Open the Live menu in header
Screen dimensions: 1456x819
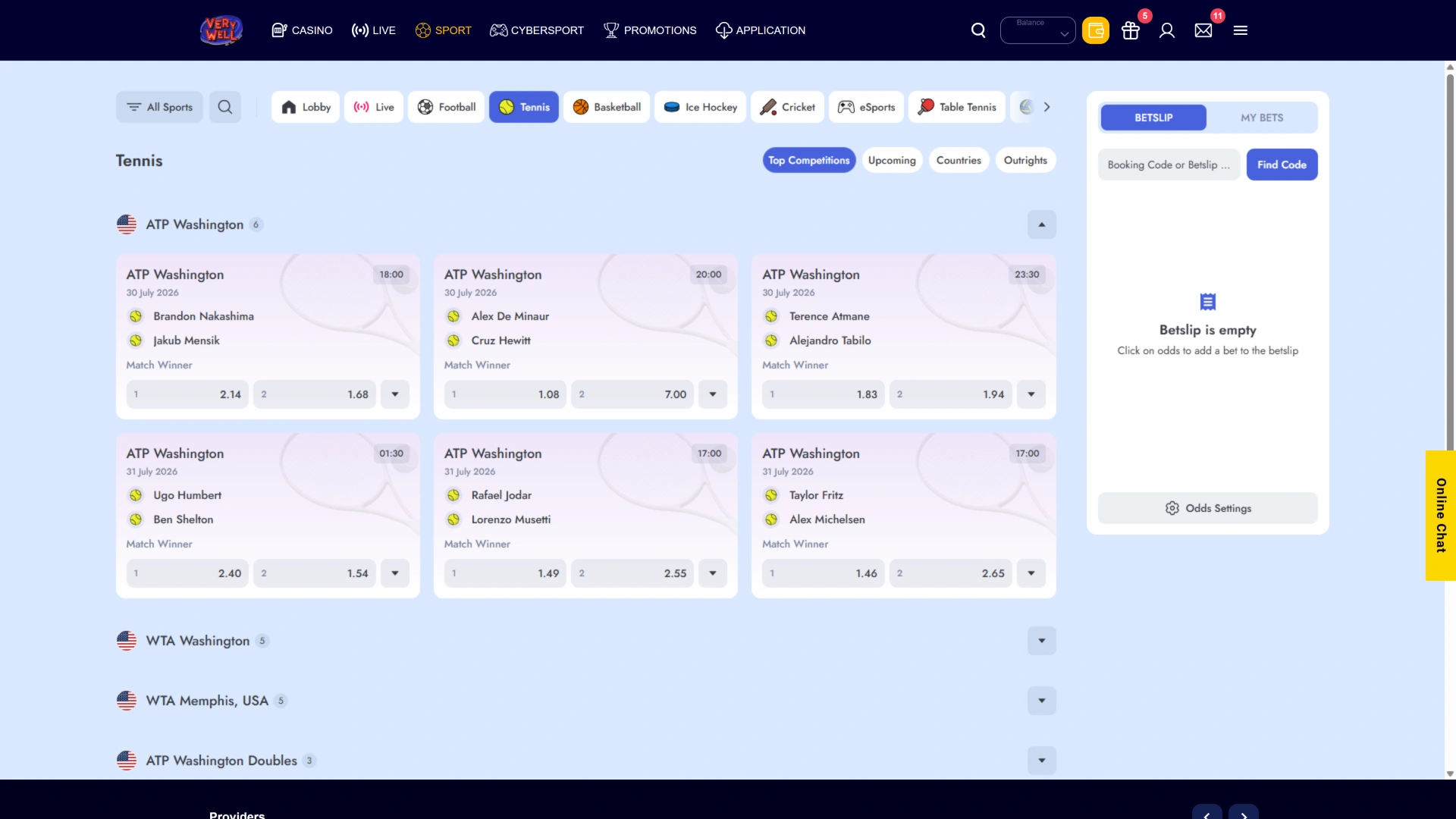(x=373, y=30)
